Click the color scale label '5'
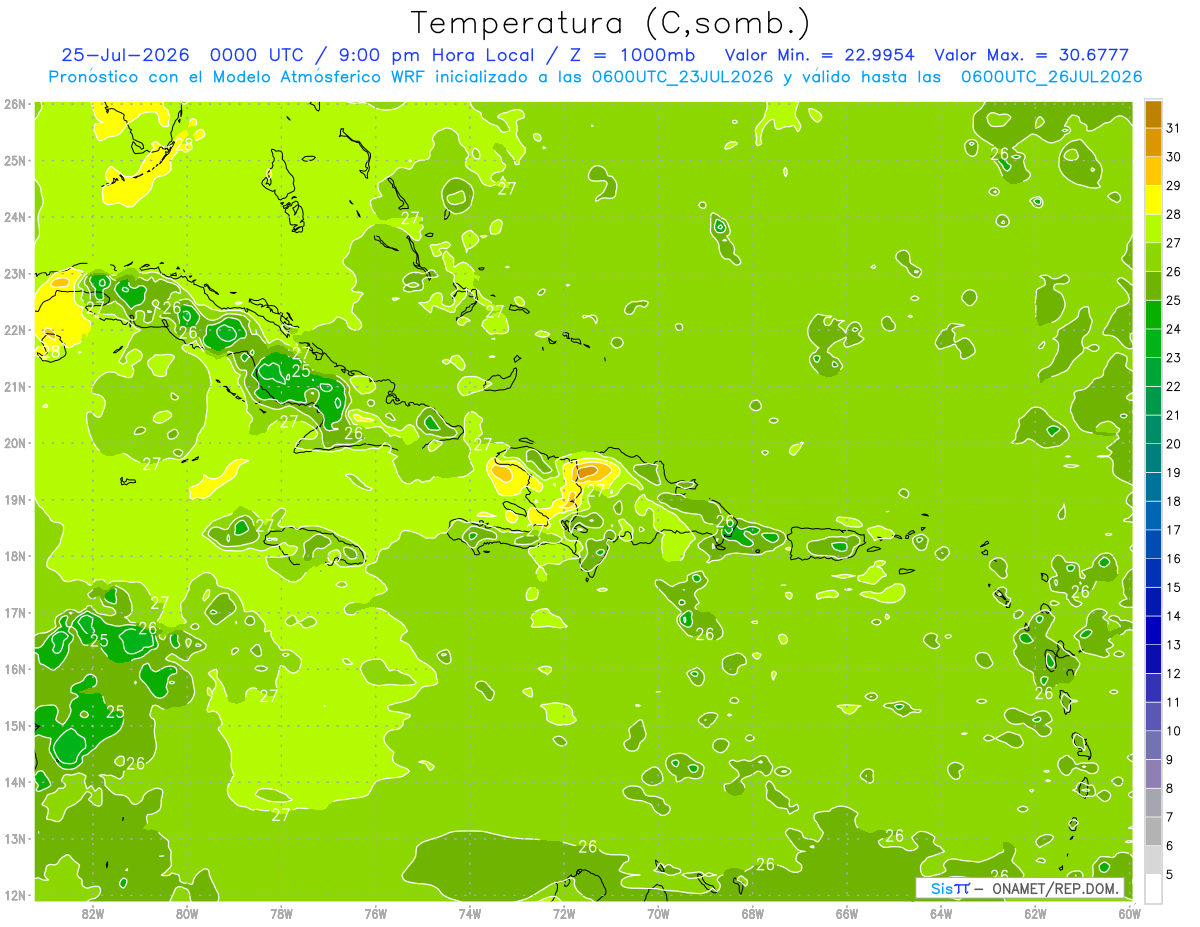Viewport: 1200px width, 927px height. coord(1170,875)
